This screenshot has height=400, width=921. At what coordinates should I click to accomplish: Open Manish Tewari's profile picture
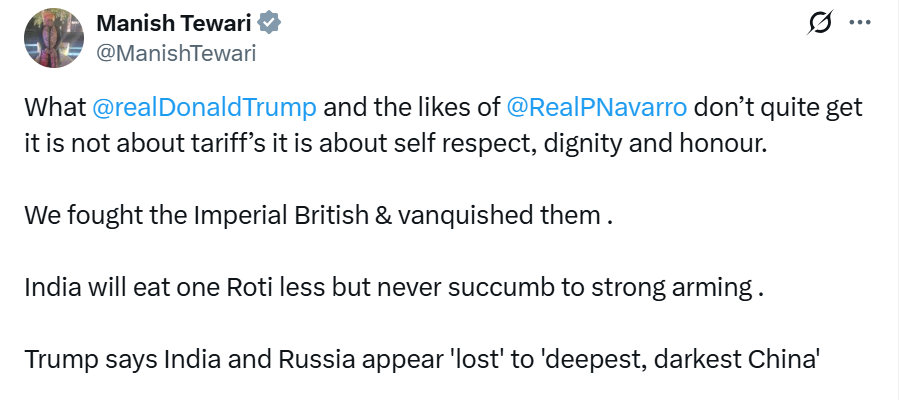[53, 38]
